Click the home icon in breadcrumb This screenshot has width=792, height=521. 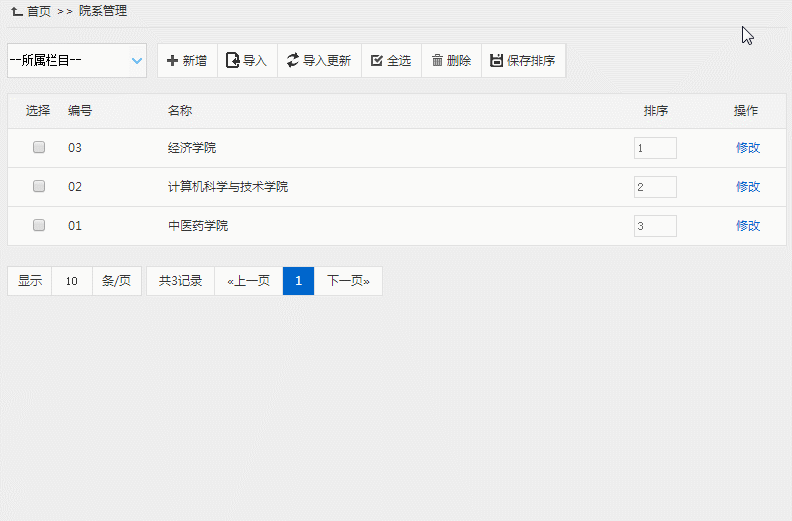[x=17, y=11]
